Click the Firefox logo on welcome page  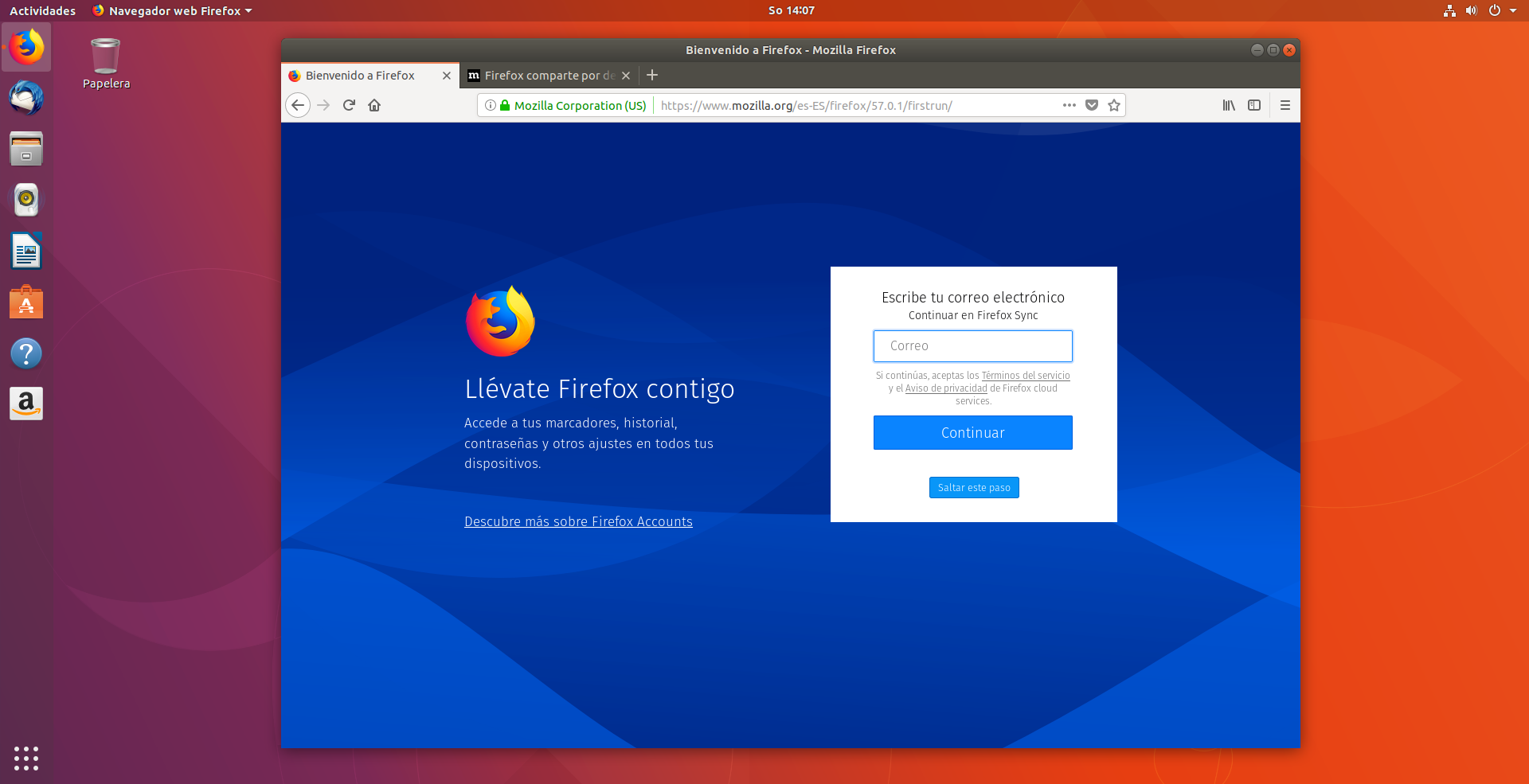click(x=500, y=322)
